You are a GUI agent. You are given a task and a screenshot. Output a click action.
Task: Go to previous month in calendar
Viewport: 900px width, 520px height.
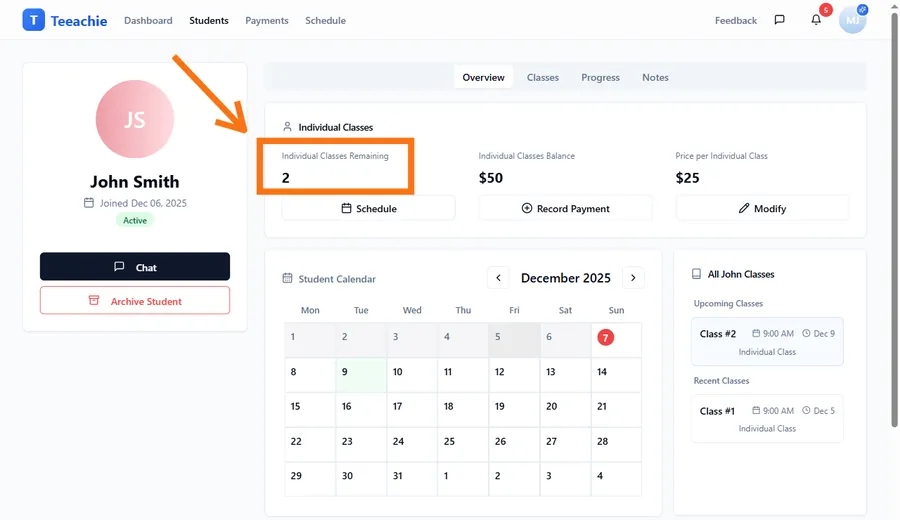[x=498, y=278]
